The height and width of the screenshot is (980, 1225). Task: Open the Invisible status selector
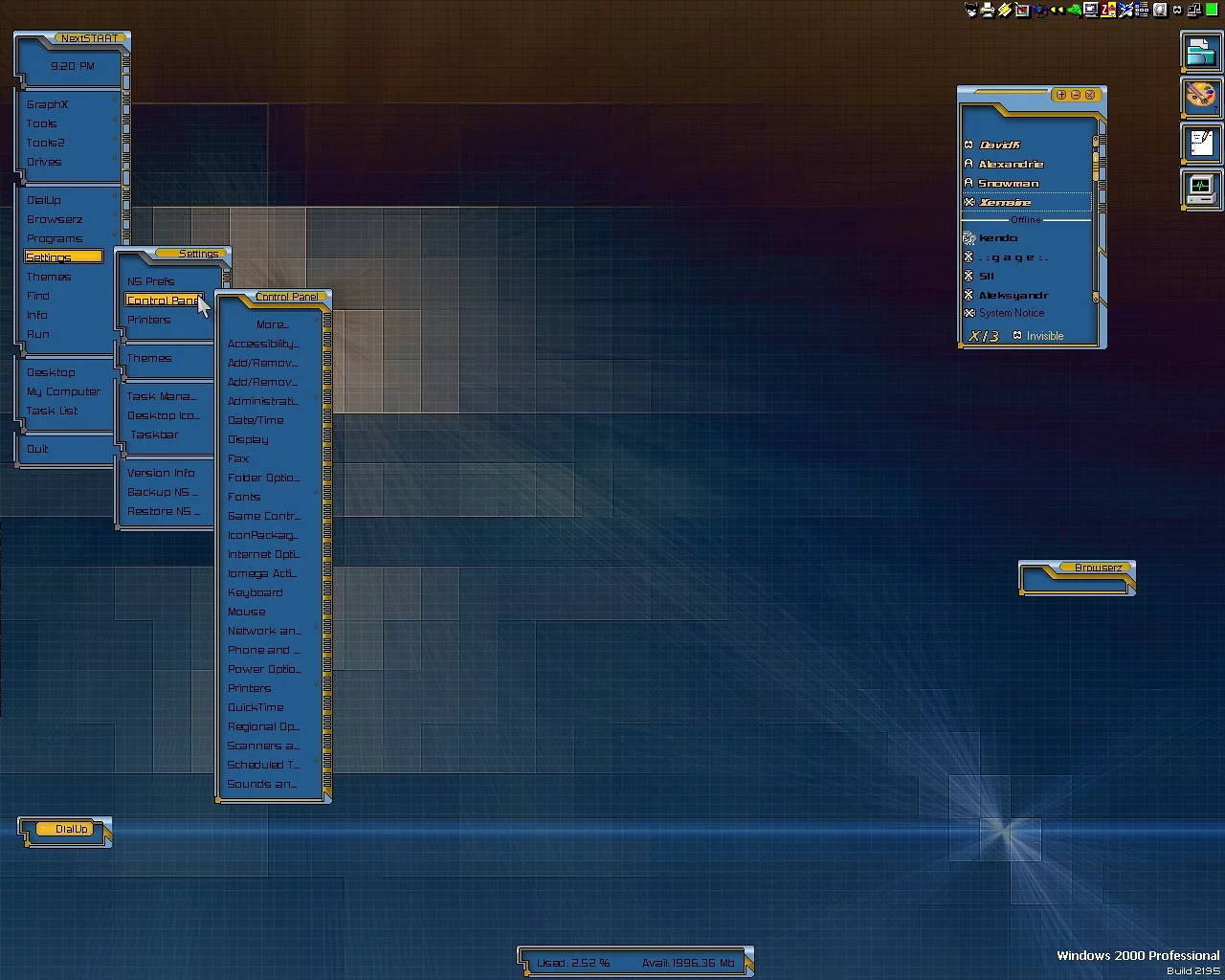[x=1038, y=336]
